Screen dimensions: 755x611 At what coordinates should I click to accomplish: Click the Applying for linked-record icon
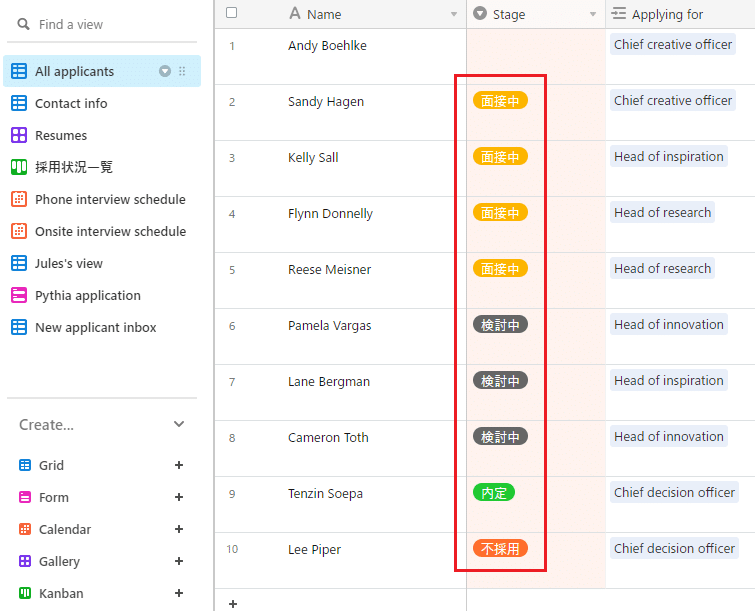pos(619,13)
